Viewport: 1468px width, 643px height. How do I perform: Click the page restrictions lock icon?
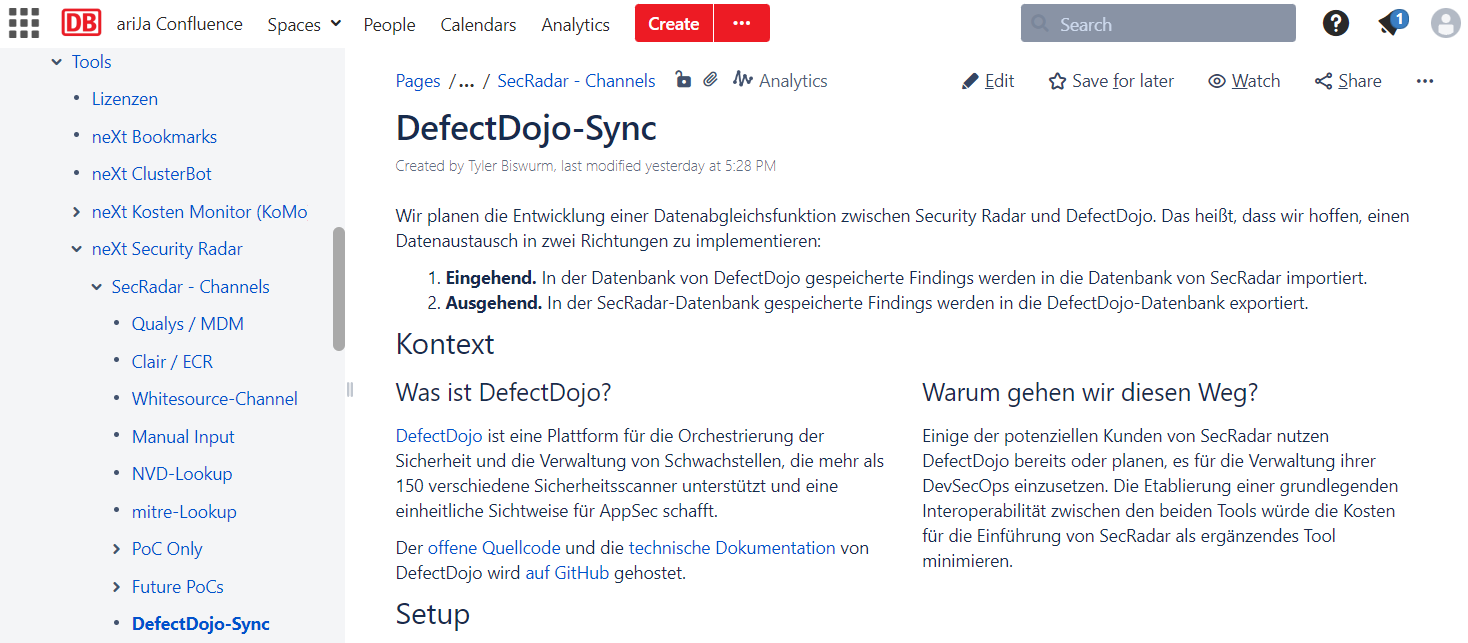(x=683, y=80)
